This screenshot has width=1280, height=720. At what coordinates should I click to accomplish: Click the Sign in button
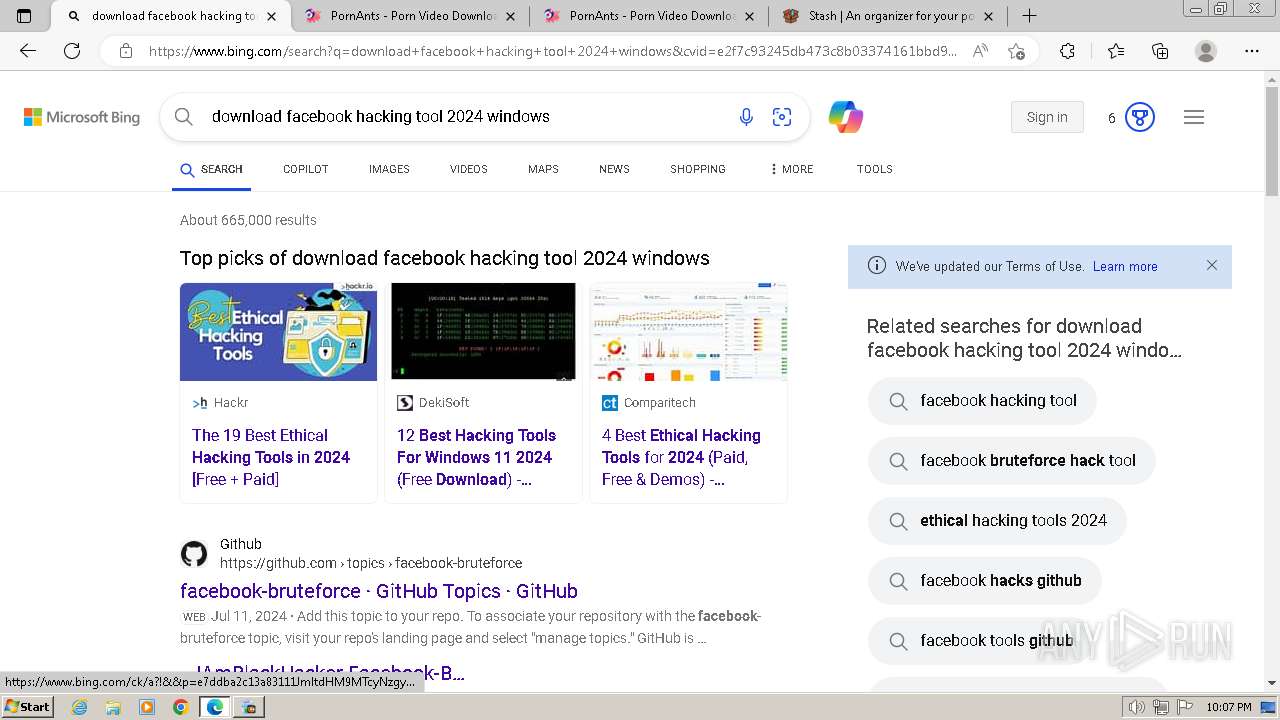[x=1047, y=117]
